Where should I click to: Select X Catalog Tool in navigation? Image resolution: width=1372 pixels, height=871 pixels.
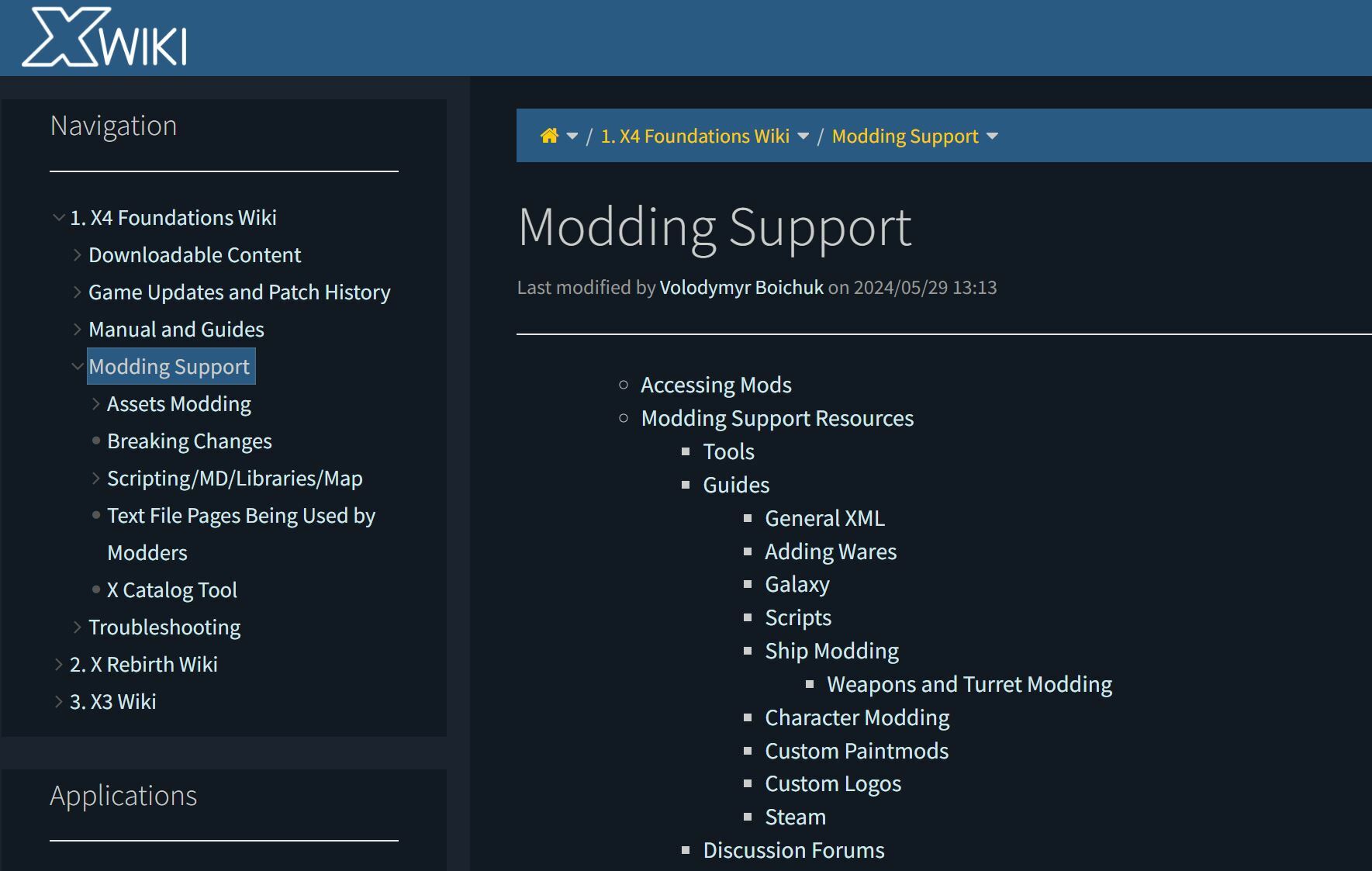(x=171, y=590)
